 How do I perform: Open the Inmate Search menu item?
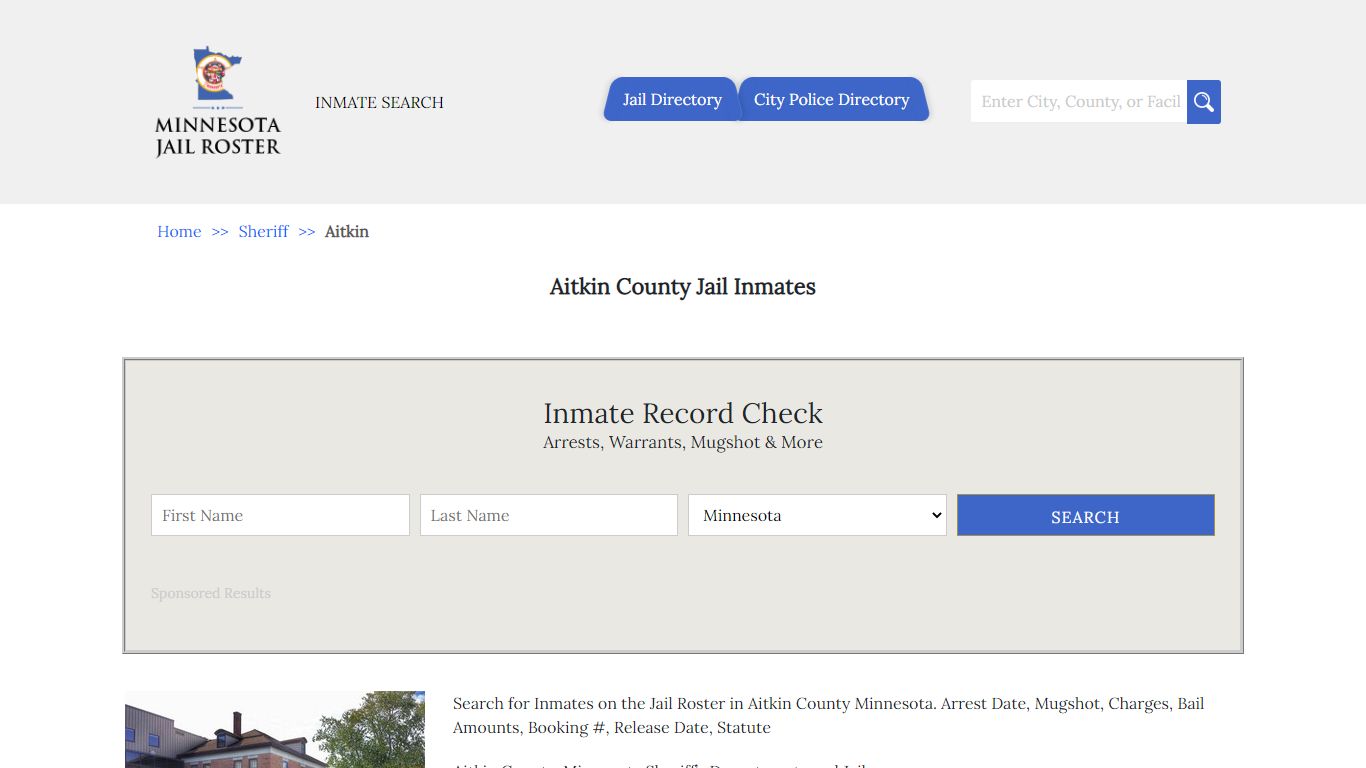tap(379, 103)
